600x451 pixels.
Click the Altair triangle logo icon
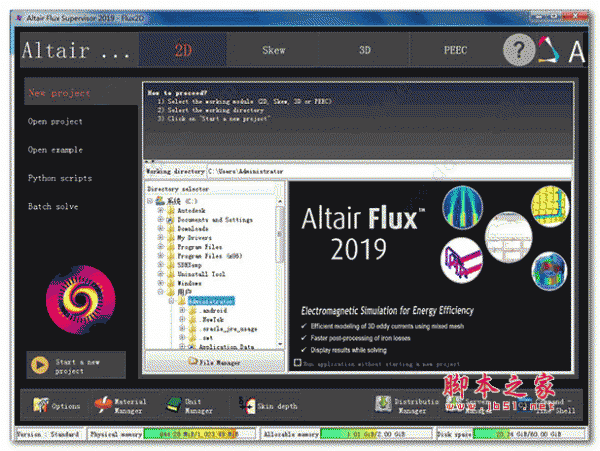click(x=549, y=49)
